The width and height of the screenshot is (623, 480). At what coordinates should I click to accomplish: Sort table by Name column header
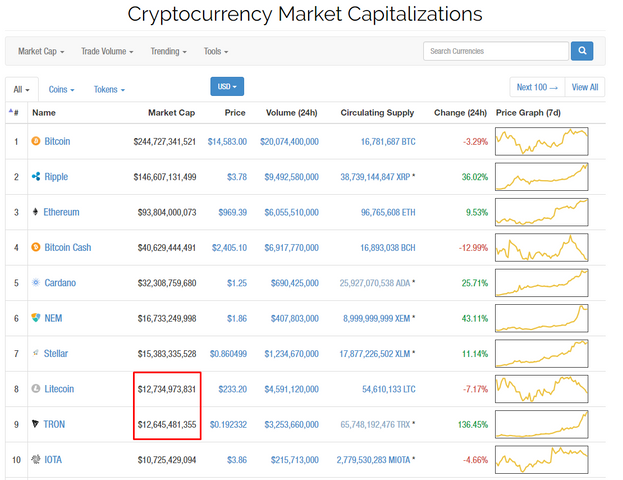click(44, 113)
